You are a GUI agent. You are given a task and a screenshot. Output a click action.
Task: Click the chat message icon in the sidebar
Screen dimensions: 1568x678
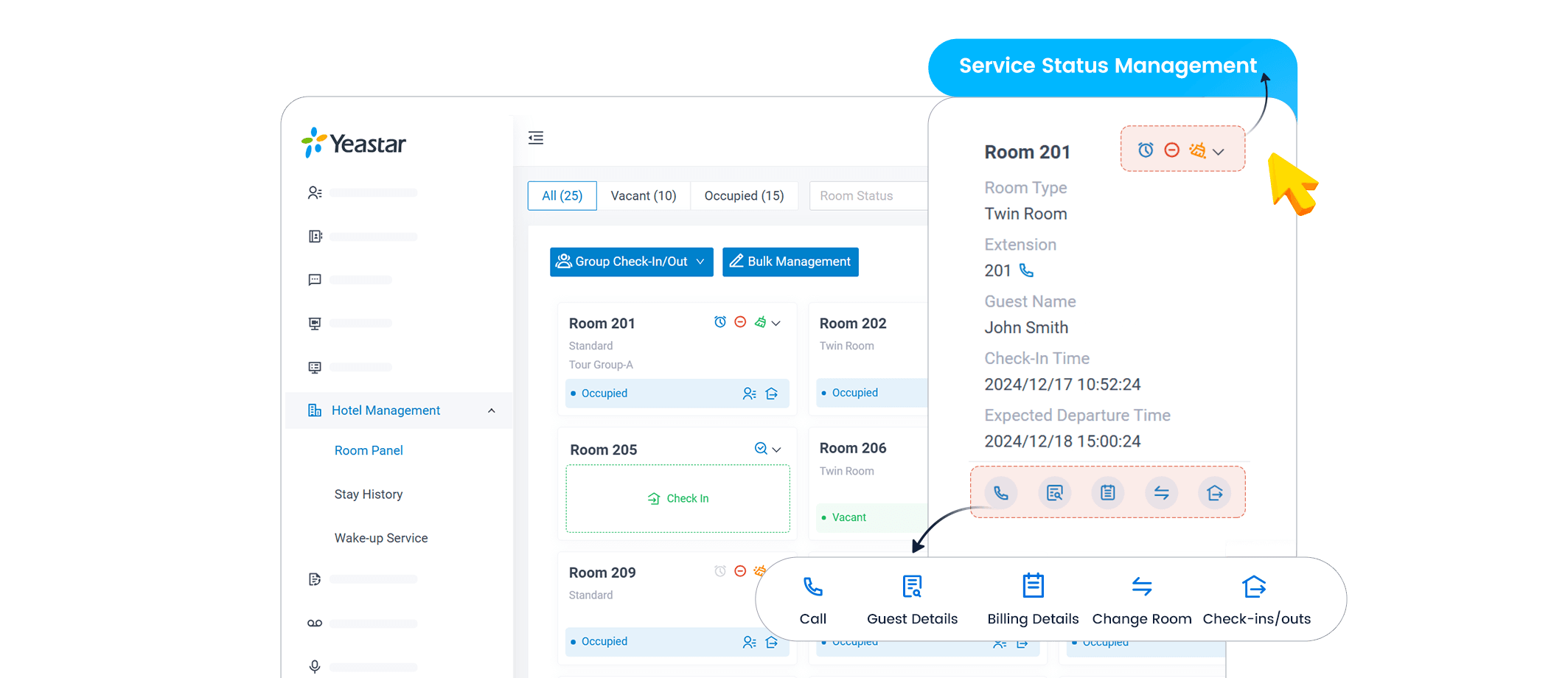point(315,280)
